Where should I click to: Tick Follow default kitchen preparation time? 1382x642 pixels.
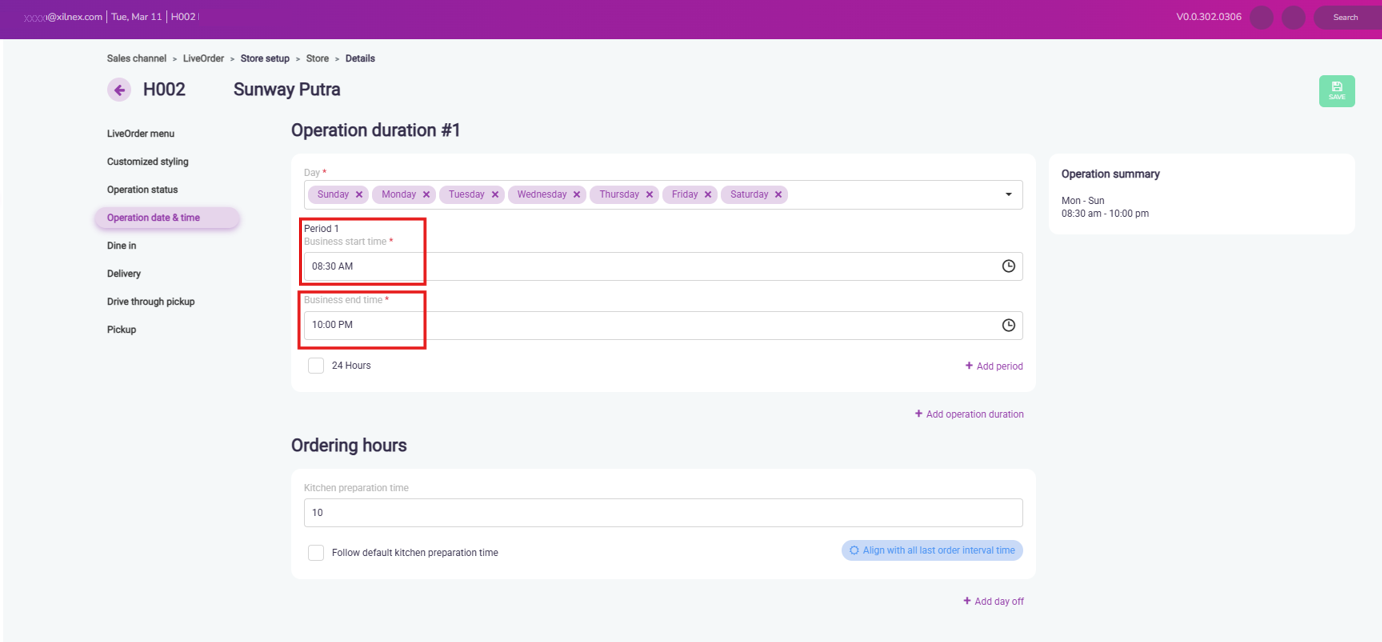coord(316,553)
